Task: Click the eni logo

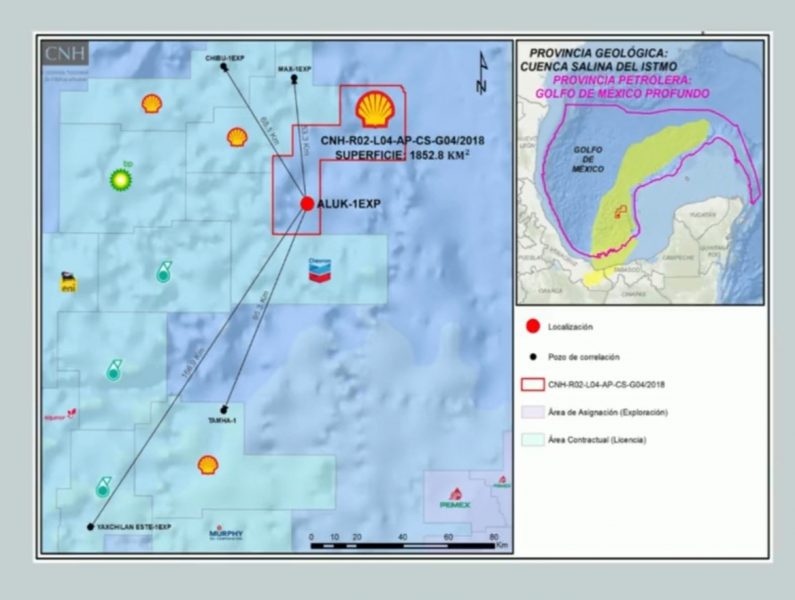Action: (69, 283)
